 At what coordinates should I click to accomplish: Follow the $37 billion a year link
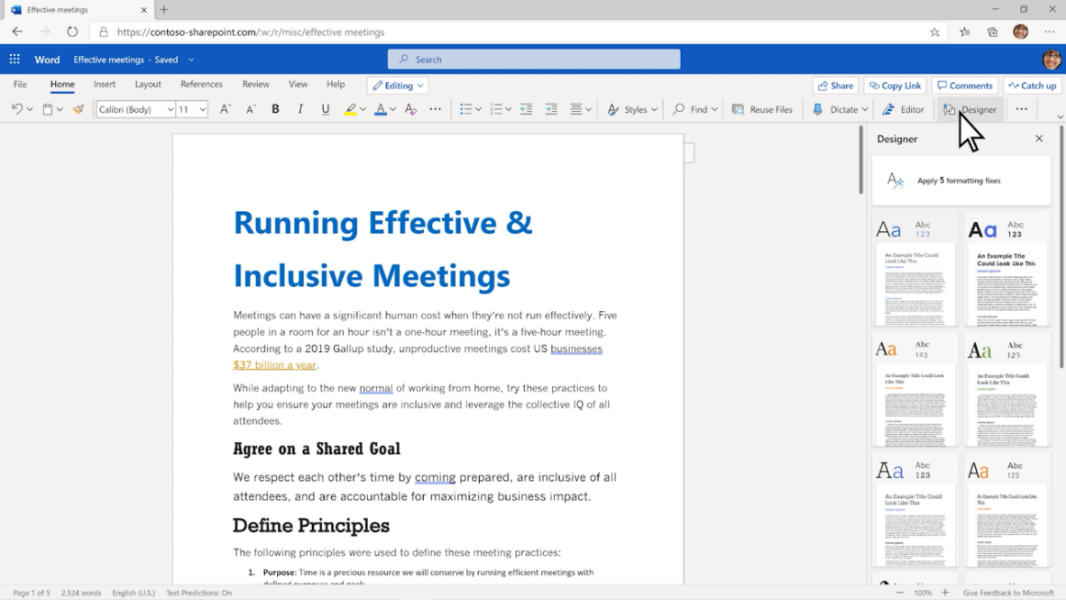[275, 365]
